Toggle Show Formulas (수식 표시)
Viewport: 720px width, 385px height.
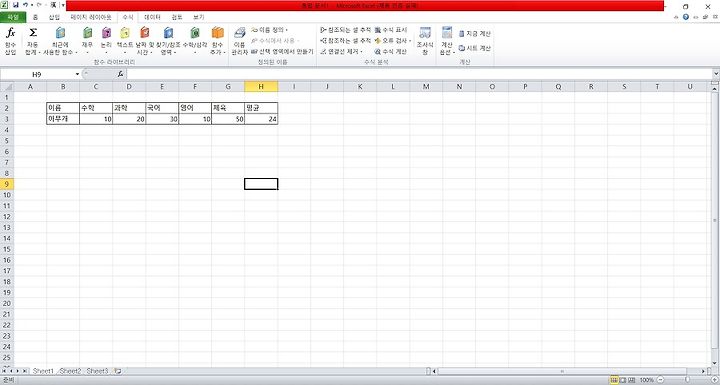pyautogui.click(x=391, y=30)
